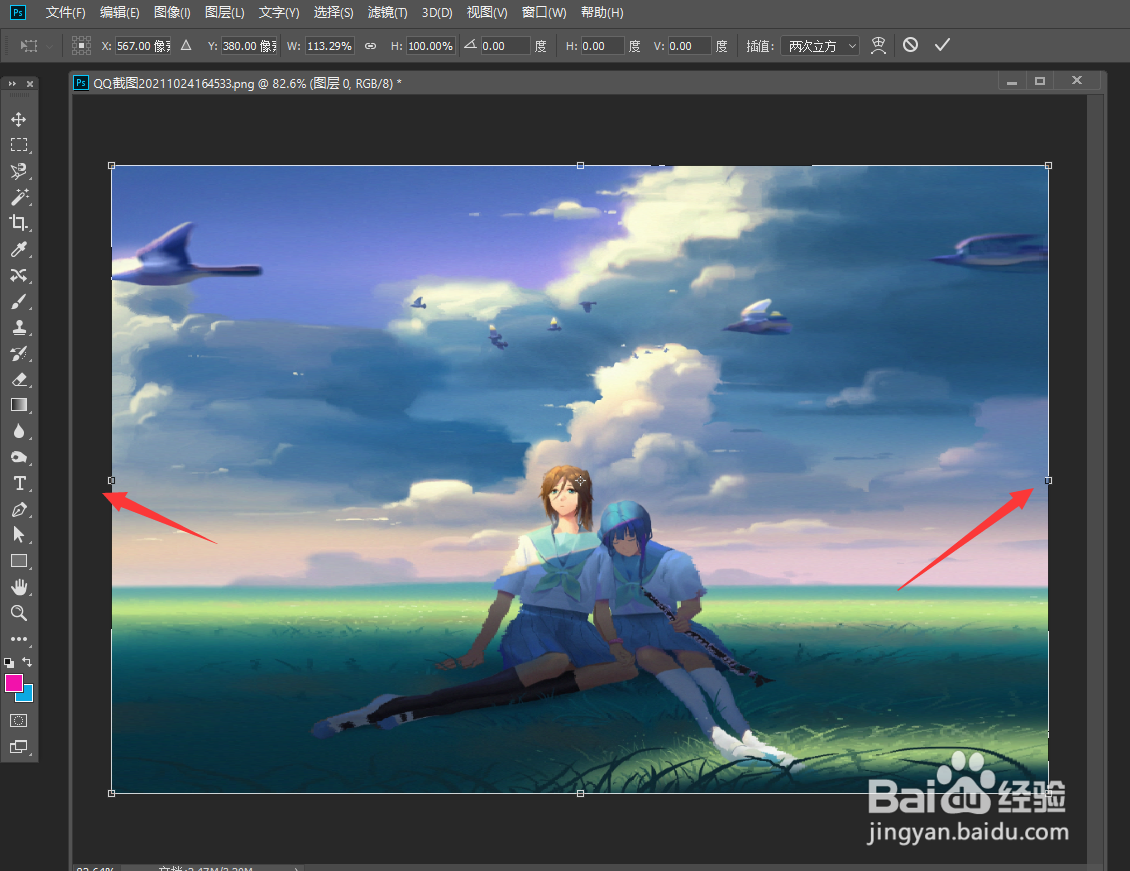Click the X position field
The height and width of the screenshot is (871, 1130).
(143, 46)
